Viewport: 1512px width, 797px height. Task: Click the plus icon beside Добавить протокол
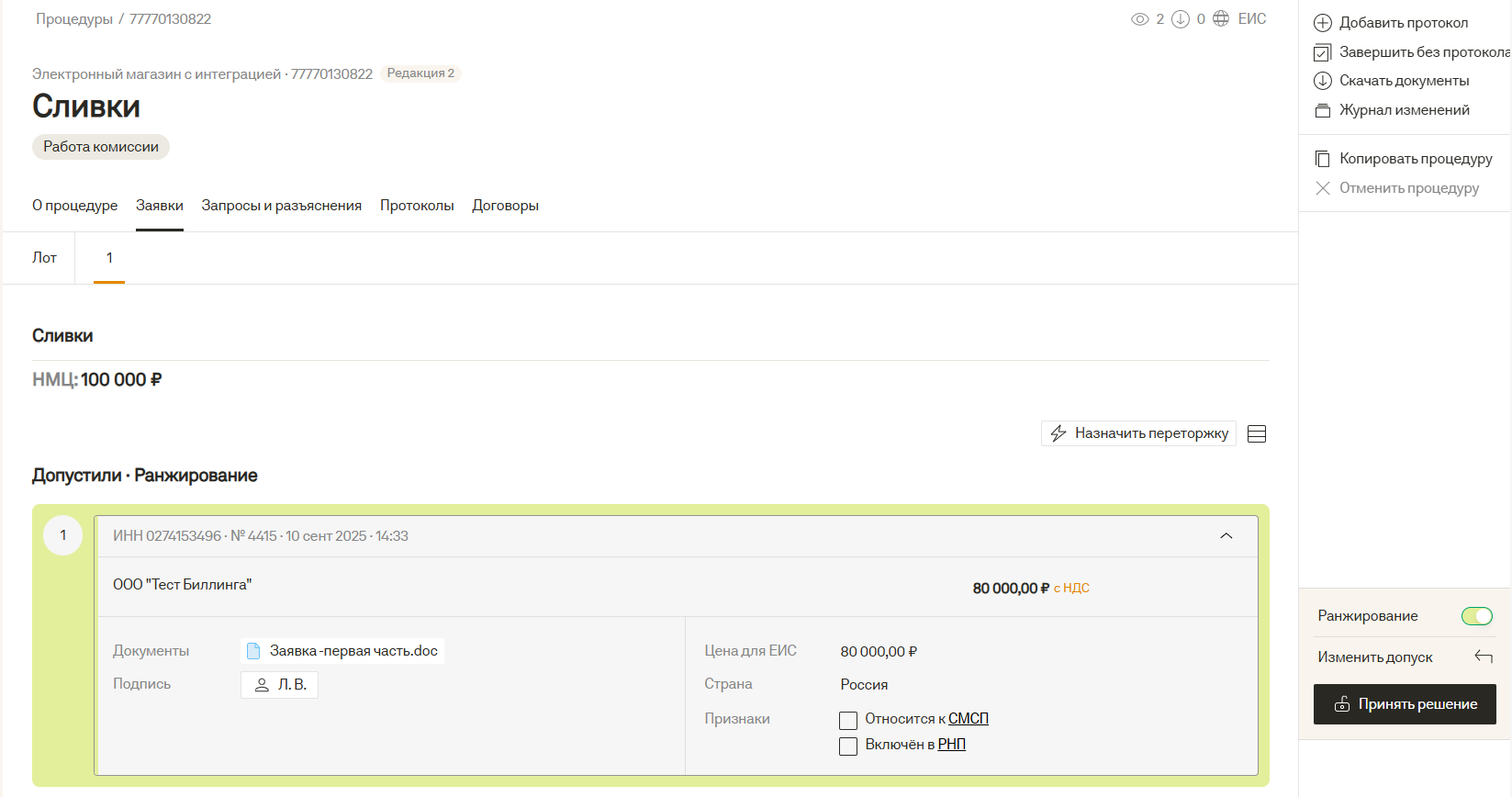[1322, 23]
